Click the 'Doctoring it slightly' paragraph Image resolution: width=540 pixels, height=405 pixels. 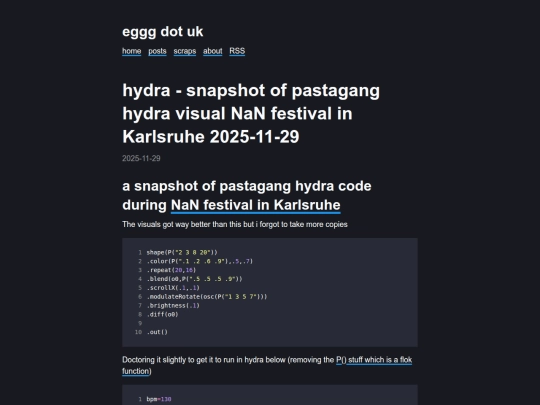coord(267,365)
